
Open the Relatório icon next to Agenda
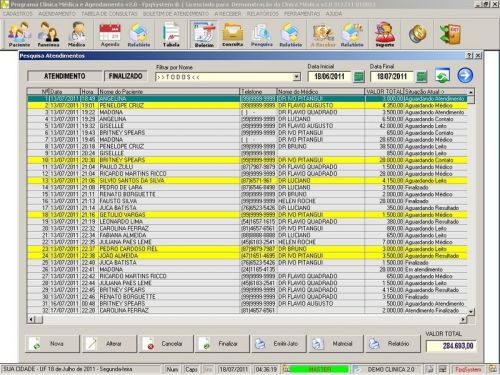[139, 34]
